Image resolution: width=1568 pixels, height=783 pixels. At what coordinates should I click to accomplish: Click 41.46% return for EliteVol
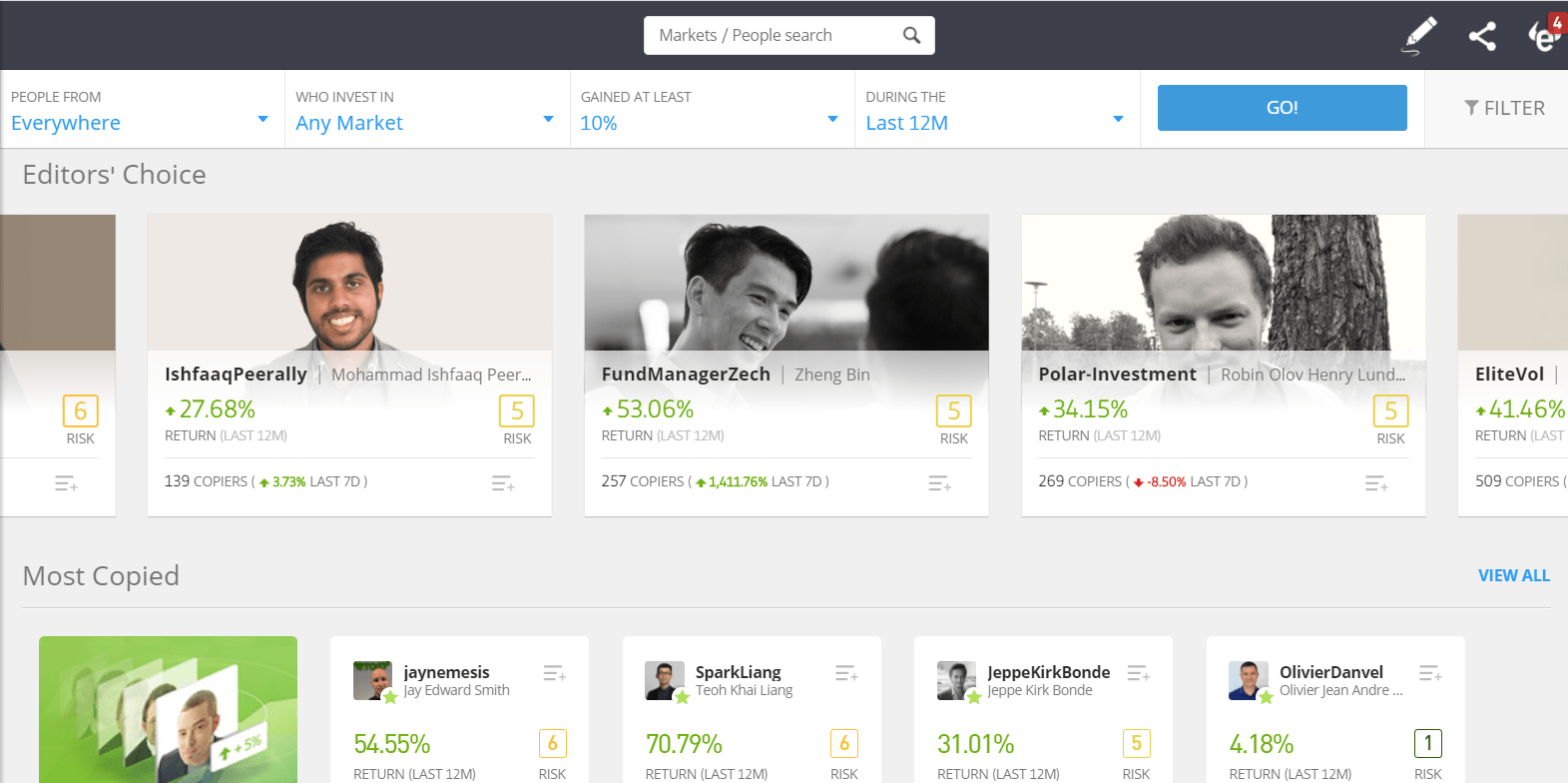pyautogui.click(x=1526, y=408)
